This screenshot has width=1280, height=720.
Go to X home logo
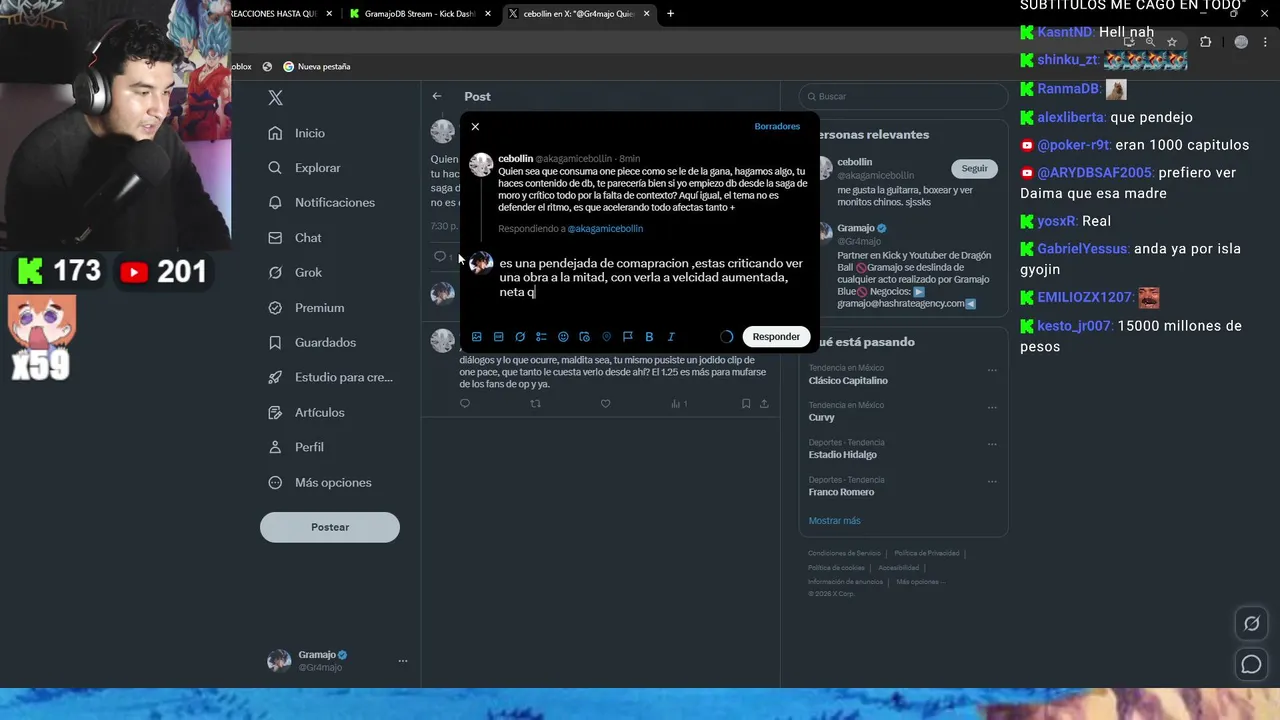[276, 97]
